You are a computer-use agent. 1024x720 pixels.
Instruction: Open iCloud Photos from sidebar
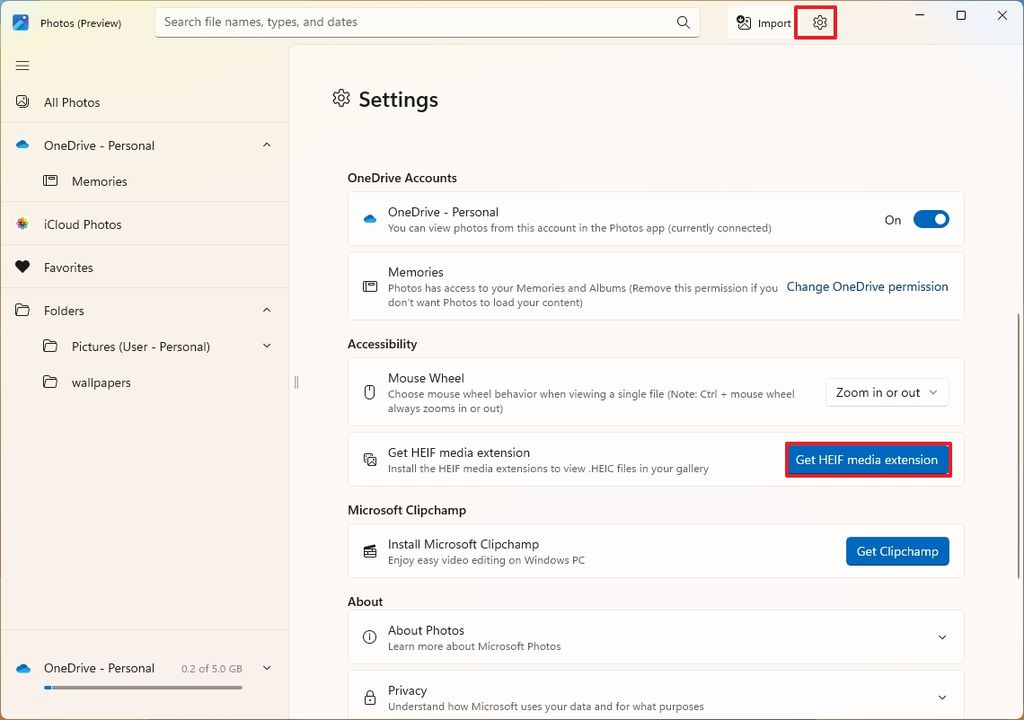[x=82, y=225]
